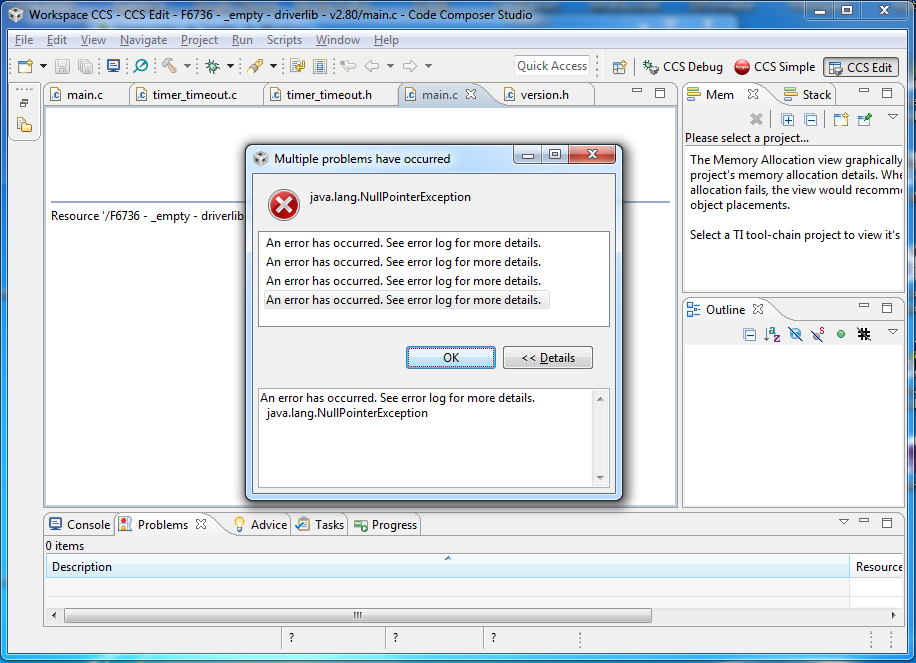Toggle the green dot filter in Outline

click(841, 334)
